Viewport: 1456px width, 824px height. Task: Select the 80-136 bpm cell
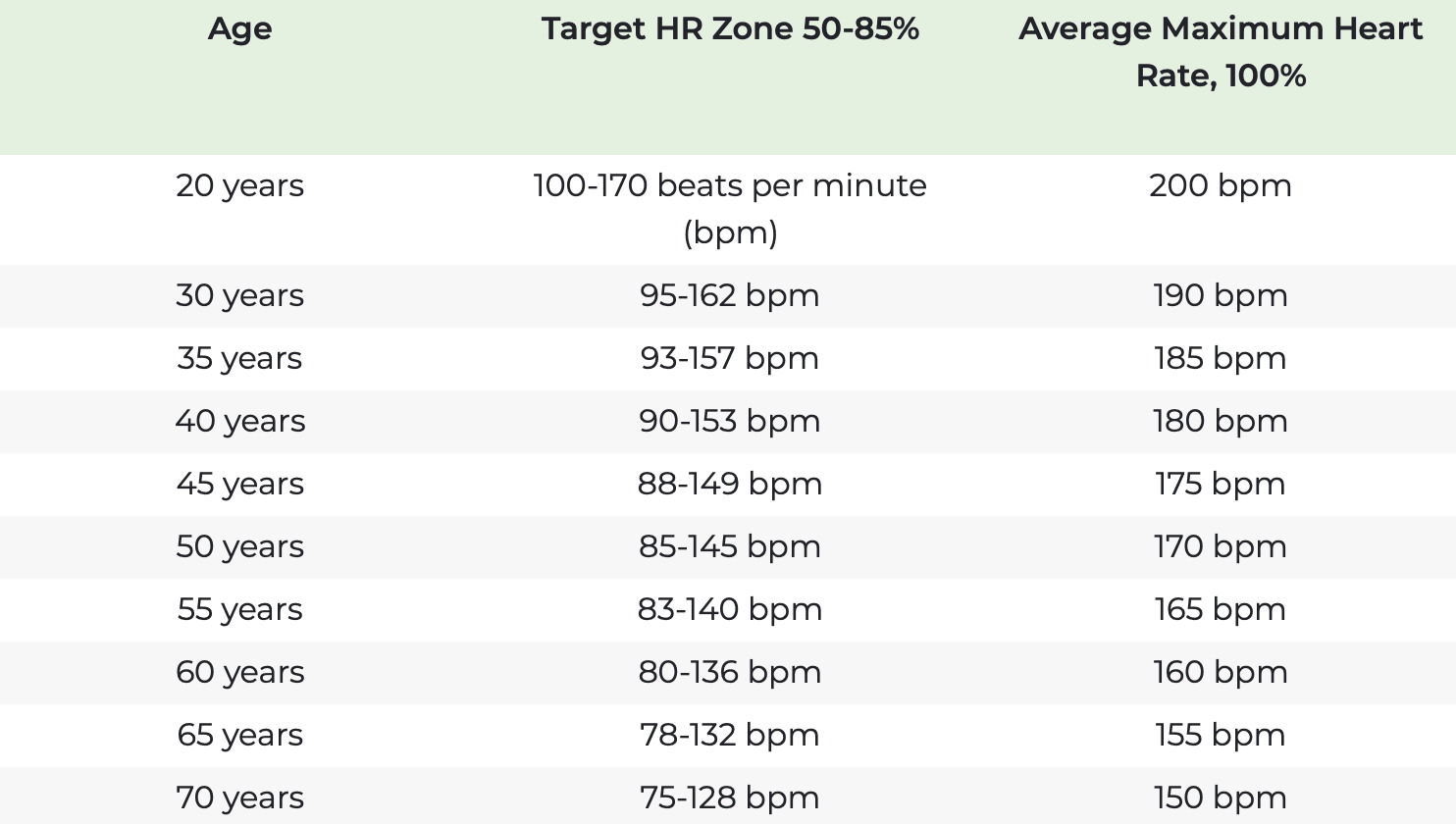pyautogui.click(x=730, y=672)
